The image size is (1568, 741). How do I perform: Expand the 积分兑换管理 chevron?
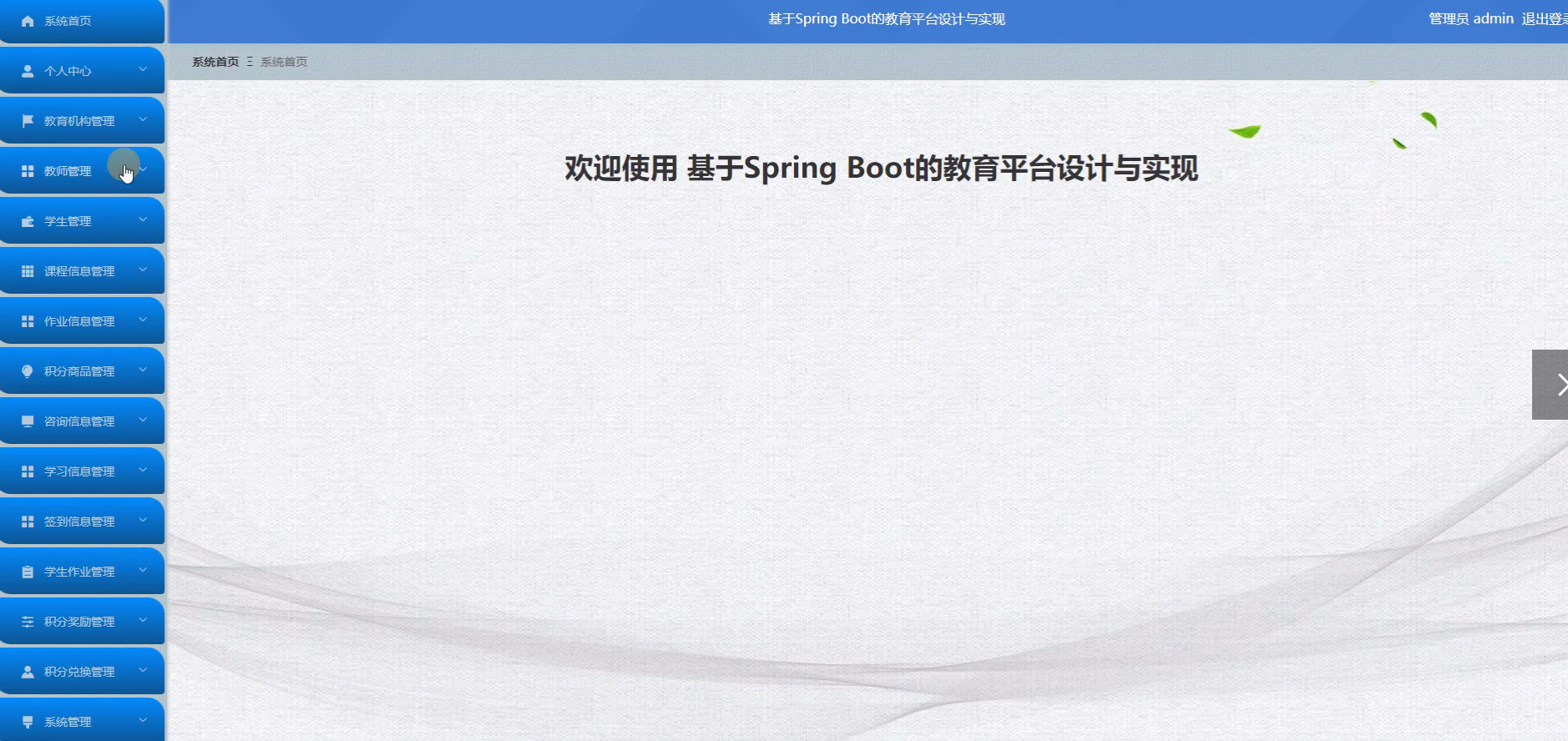pos(143,670)
